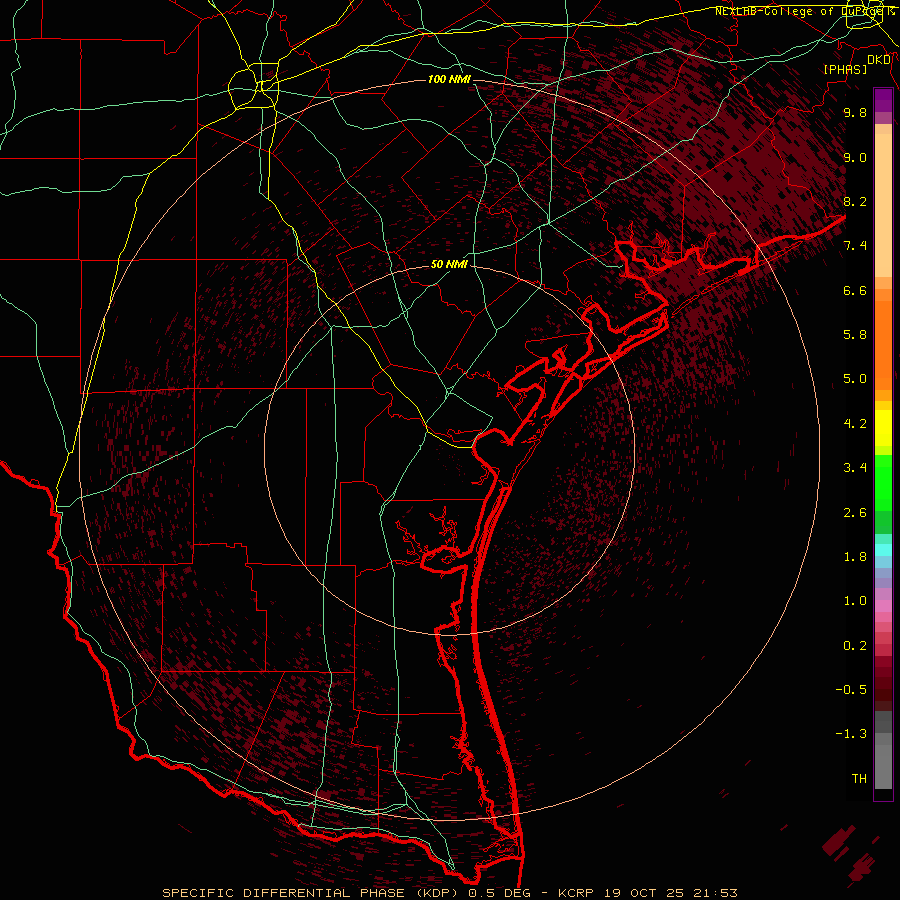Click the "[PHAS]" units label
Image resolution: width=900 pixels, height=900 pixels.
[x=845, y=69]
